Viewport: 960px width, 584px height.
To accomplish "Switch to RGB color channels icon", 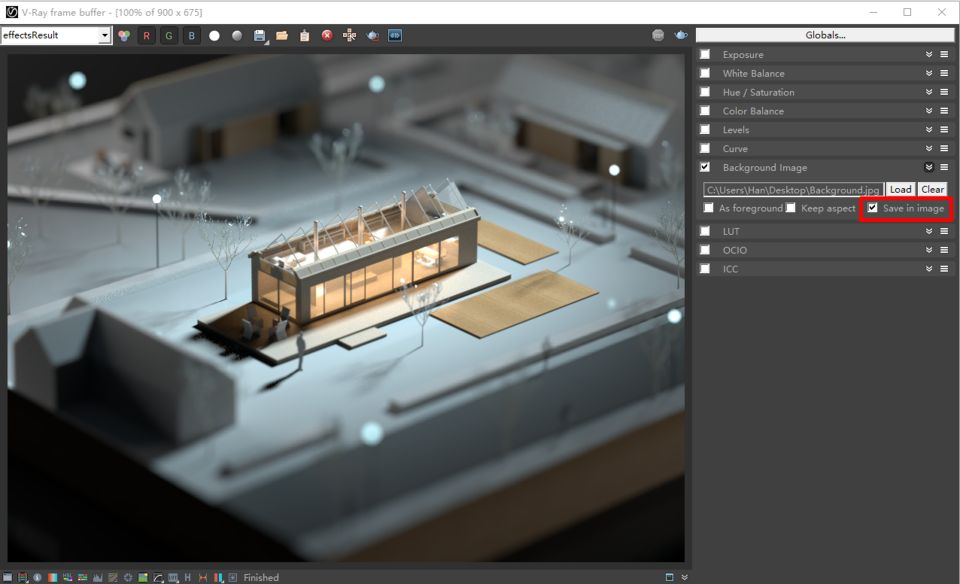I will click(124, 36).
